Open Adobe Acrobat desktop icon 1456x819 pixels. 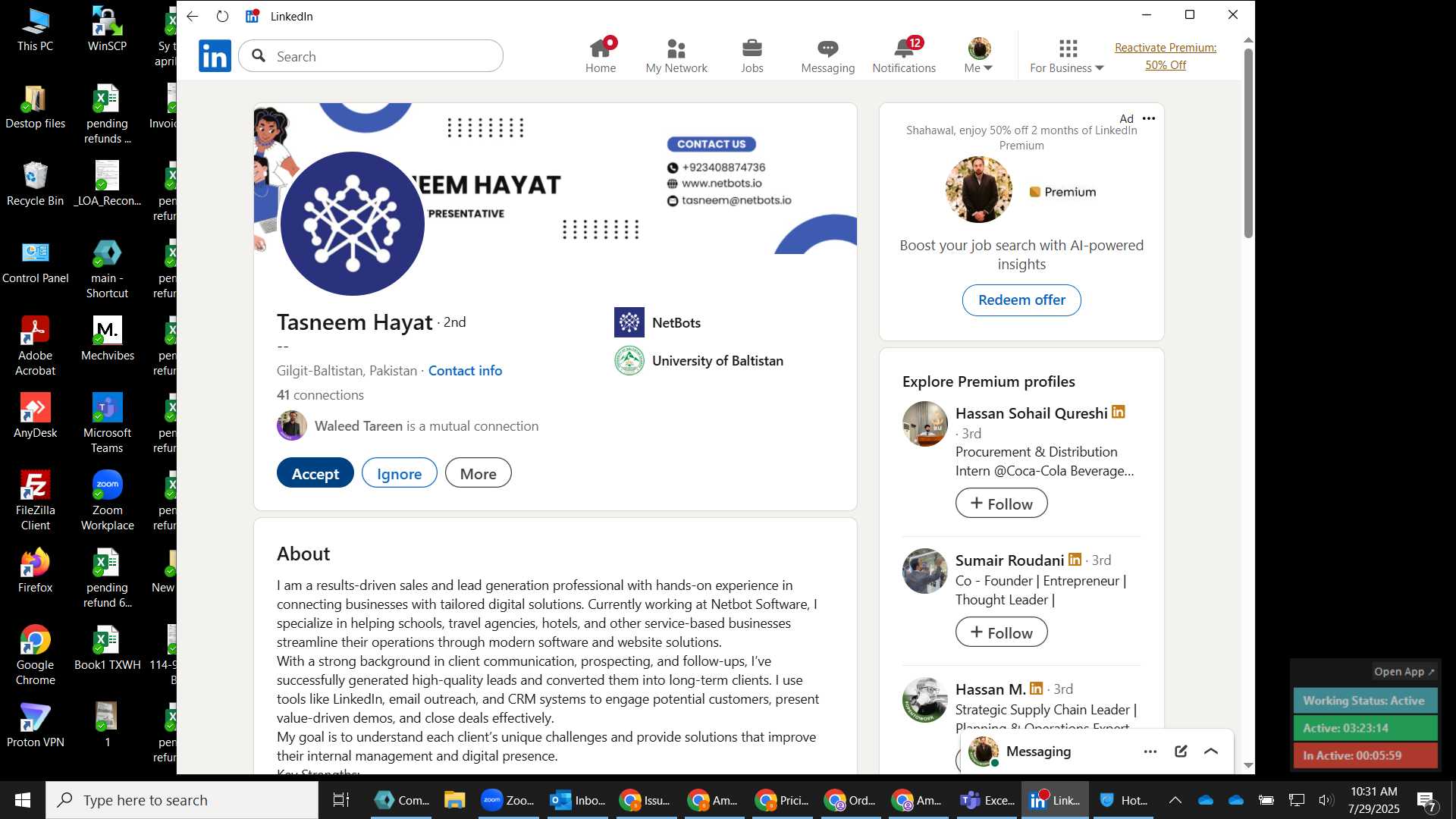click(35, 346)
